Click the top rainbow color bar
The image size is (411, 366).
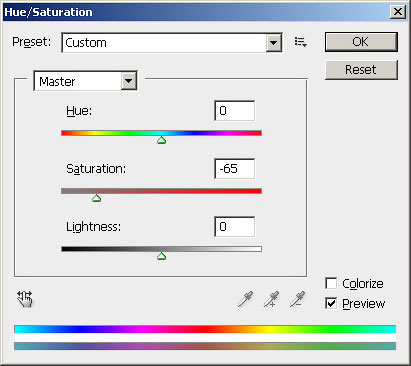tap(205, 329)
